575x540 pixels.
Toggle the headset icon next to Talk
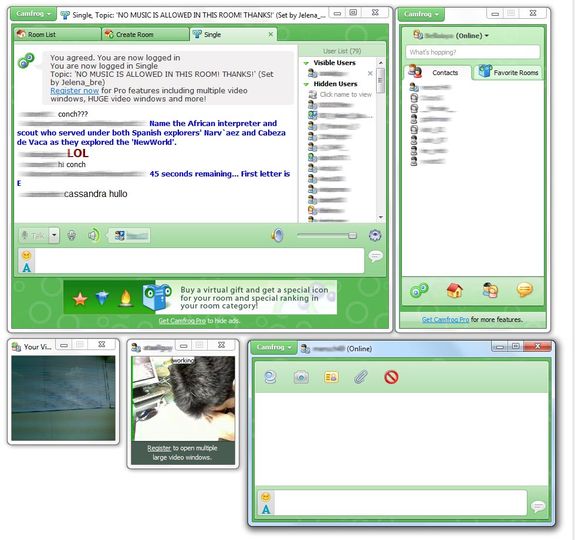coord(72,235)
